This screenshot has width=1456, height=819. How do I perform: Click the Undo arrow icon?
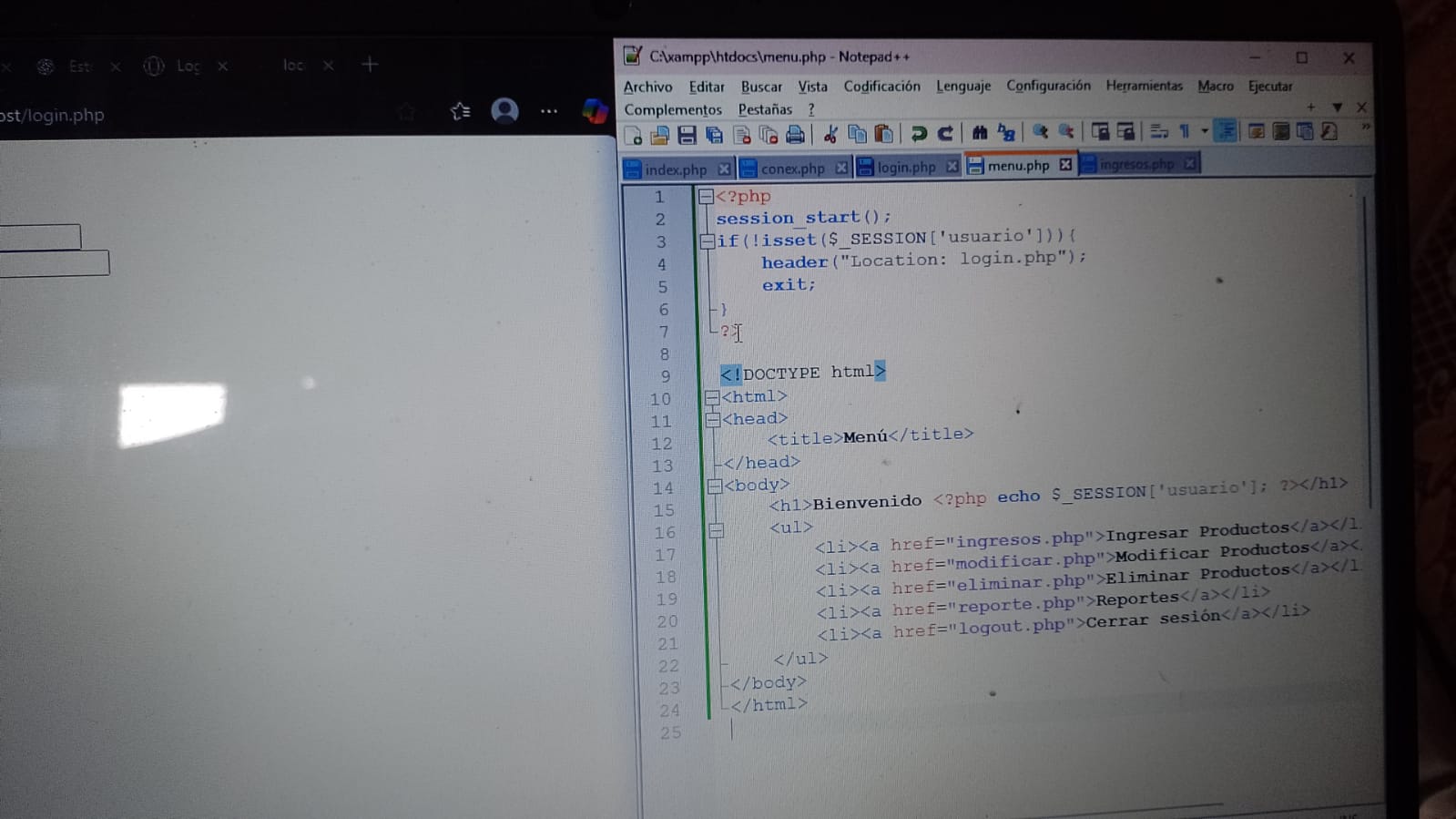[918, 134]
